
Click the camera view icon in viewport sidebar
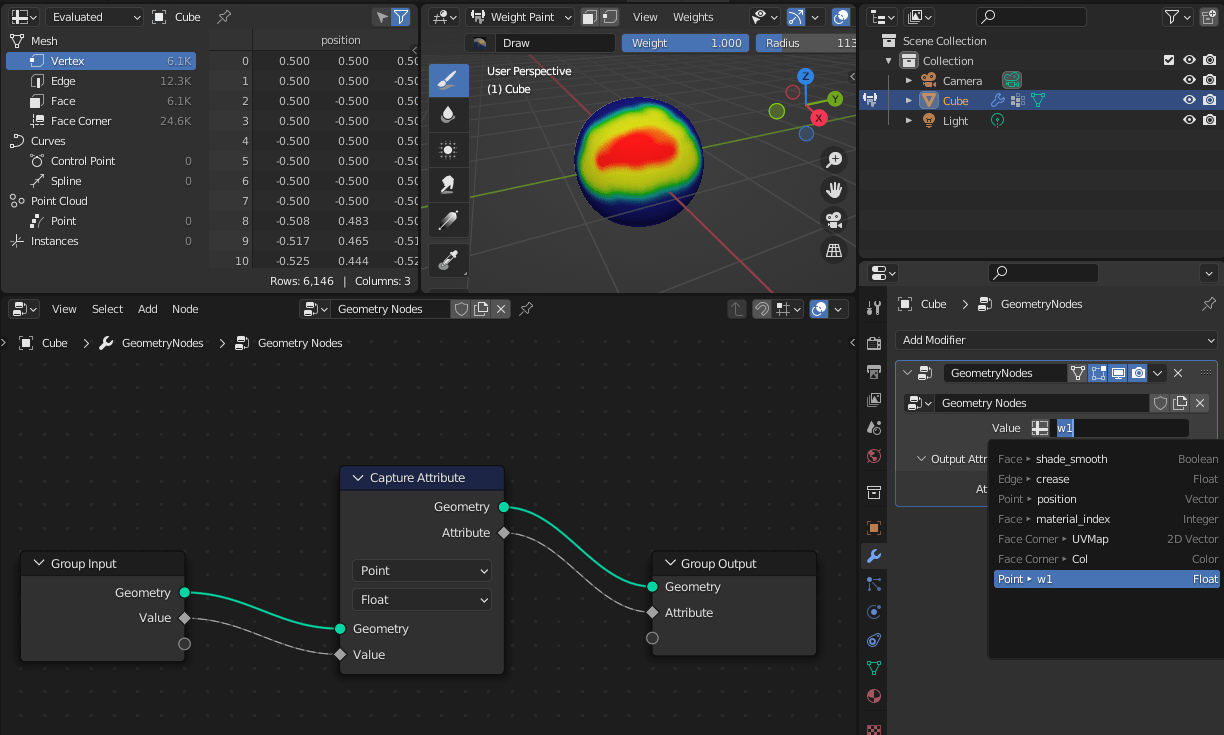[x=834, y=220]
